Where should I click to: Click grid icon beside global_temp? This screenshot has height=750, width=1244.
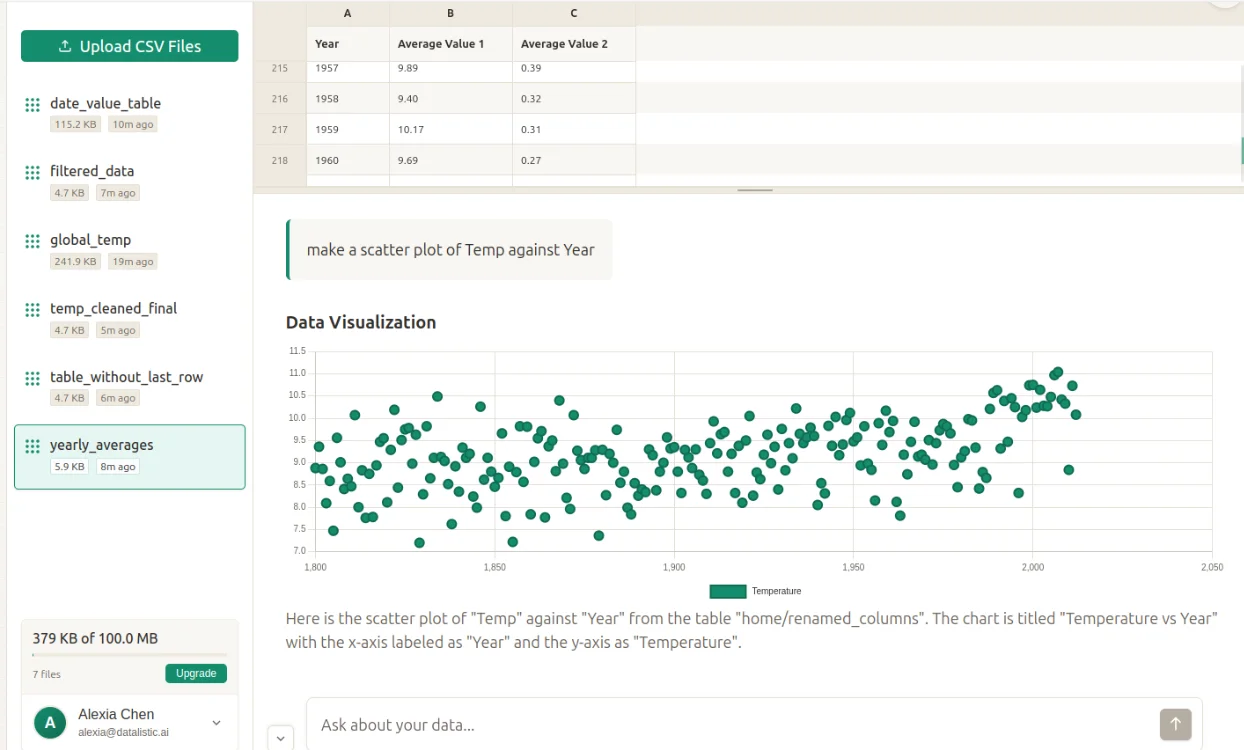point(33,241)
